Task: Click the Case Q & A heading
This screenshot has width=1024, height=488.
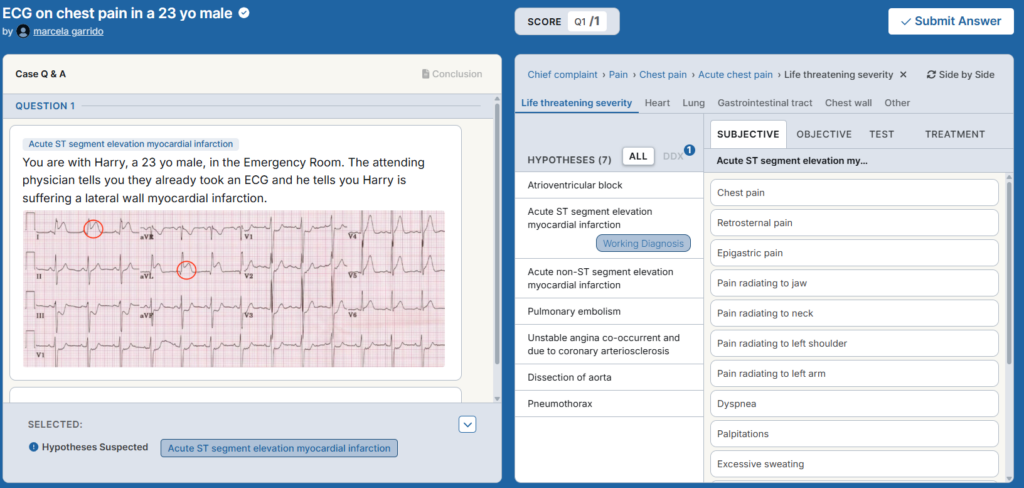Action: pos(40,74)
